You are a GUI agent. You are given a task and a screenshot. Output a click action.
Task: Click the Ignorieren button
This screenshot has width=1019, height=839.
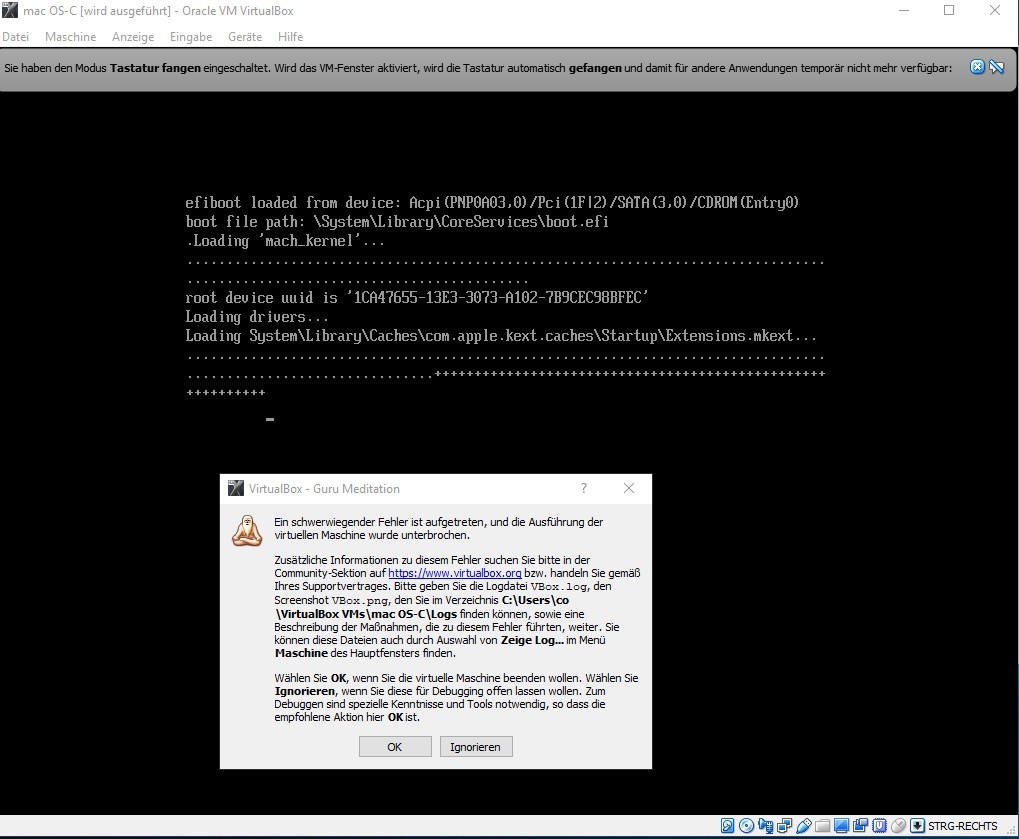pyautogui.click(x=475, y=747)
